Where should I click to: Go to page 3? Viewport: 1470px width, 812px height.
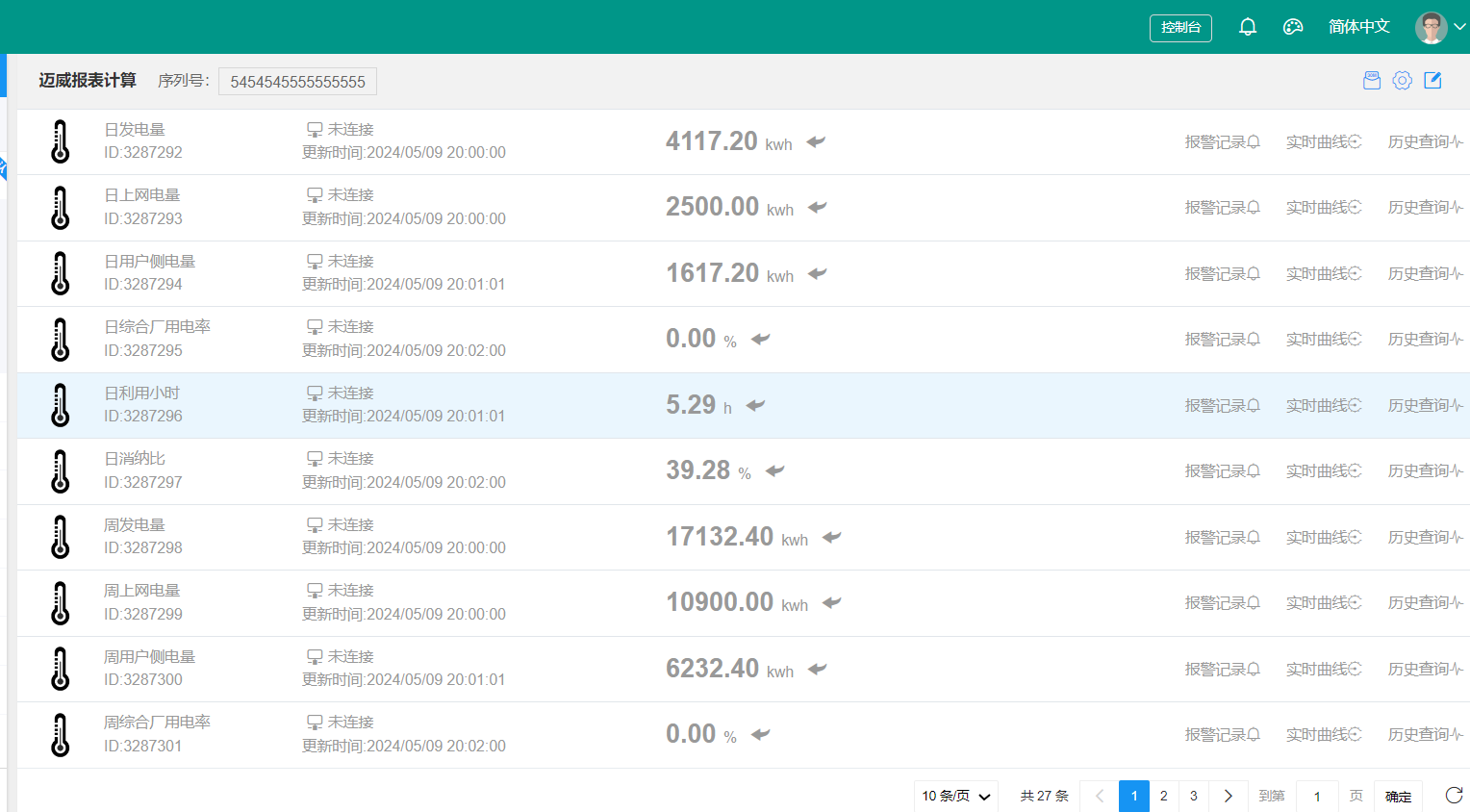pyautogui.click(x=1194, y=796)
